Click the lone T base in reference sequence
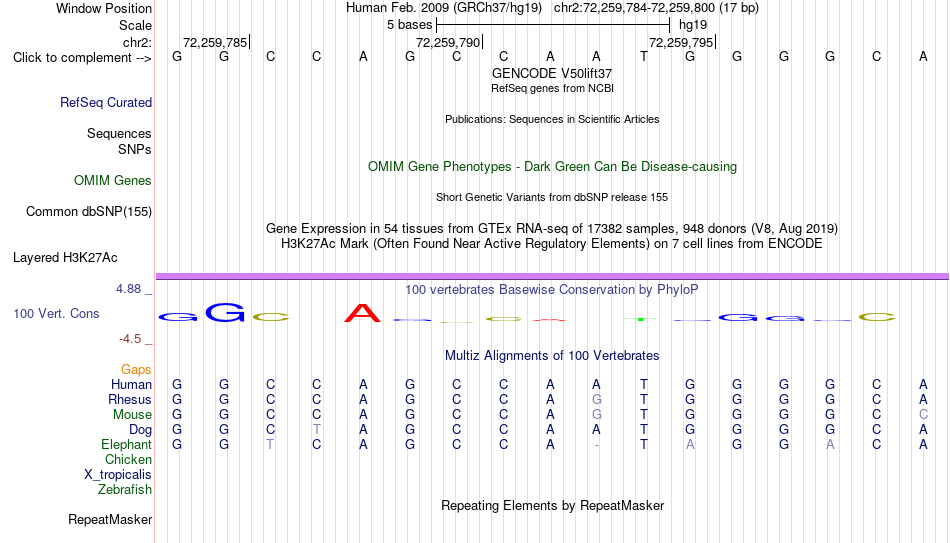Screen dimensions: 950x543 tap(643, 57)
